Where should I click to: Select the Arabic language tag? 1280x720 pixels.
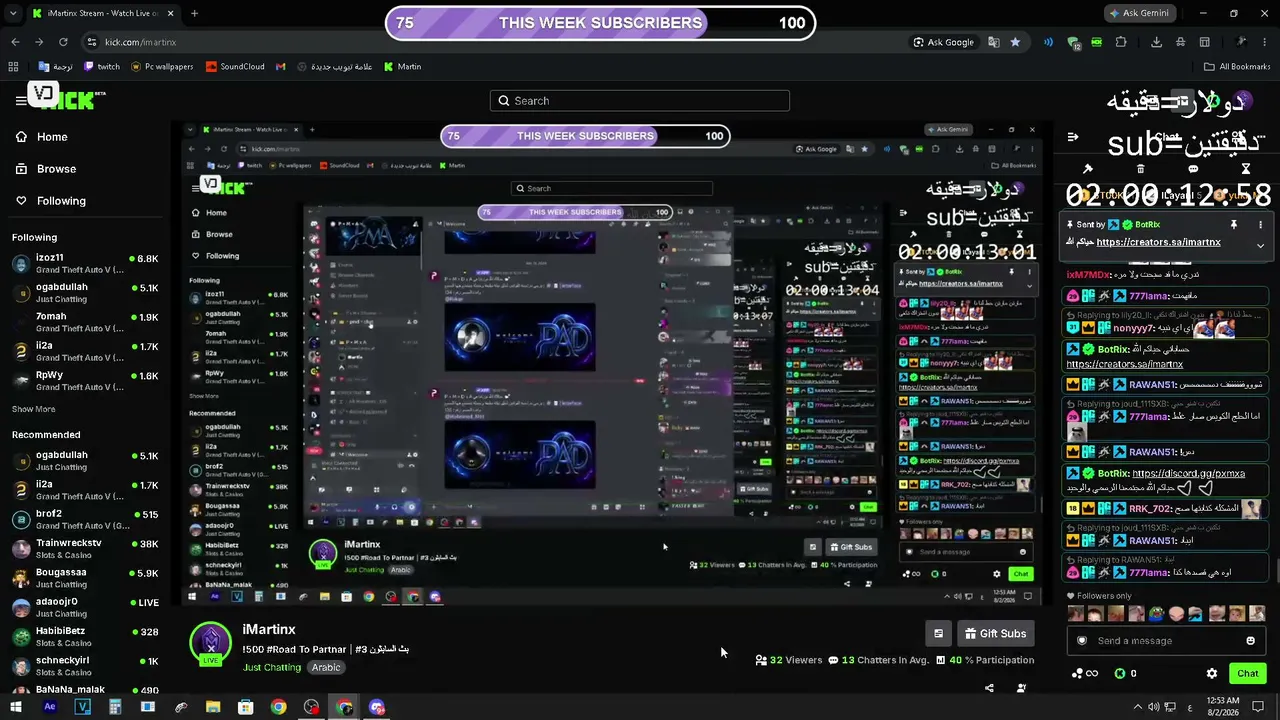(326, 667)
